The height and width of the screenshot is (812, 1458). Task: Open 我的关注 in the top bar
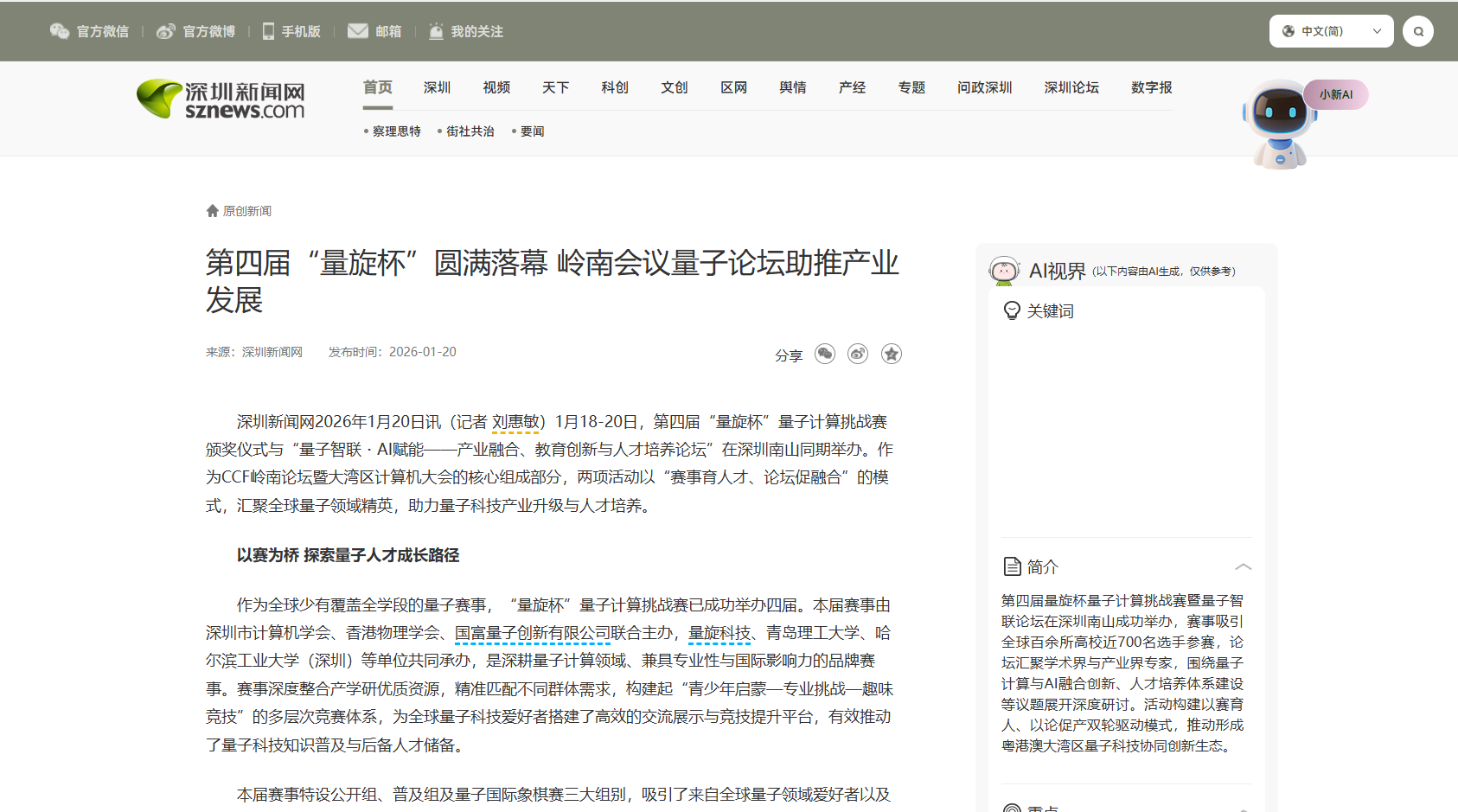click(466, 31)
